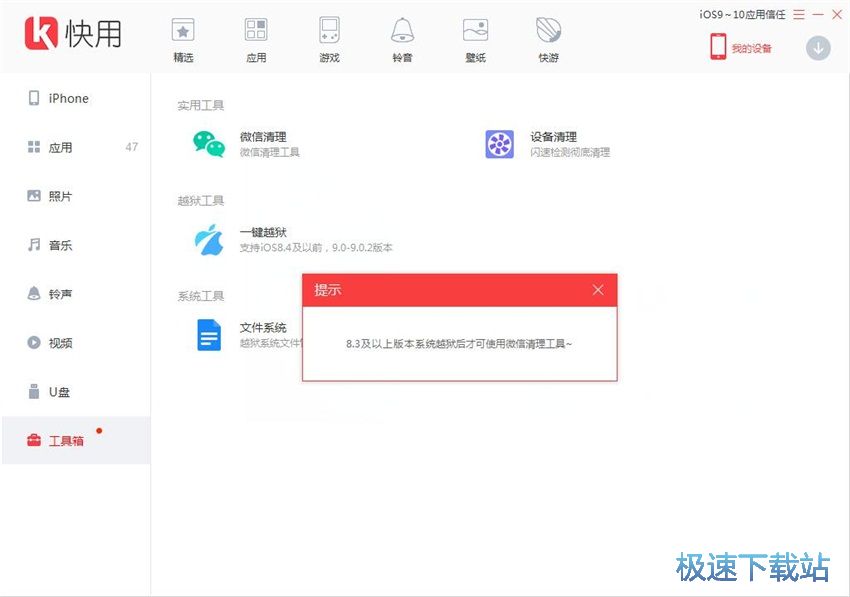Open the downloads arrow circle icon
The image size is (850, 597).
[x=818, y=48]
